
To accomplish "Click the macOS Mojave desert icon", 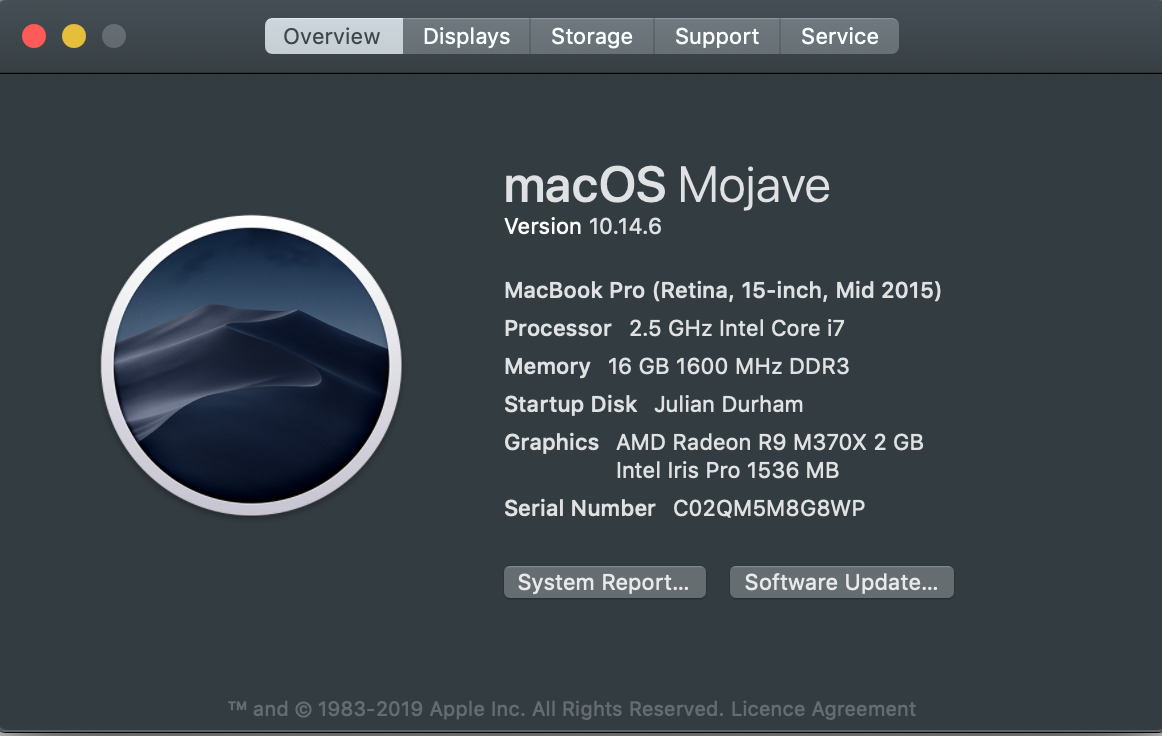I will click(252, 365).
